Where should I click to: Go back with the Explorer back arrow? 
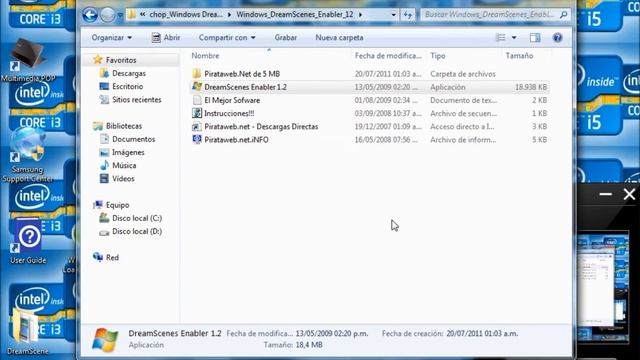pyautogui.click(x=90, y=15)
